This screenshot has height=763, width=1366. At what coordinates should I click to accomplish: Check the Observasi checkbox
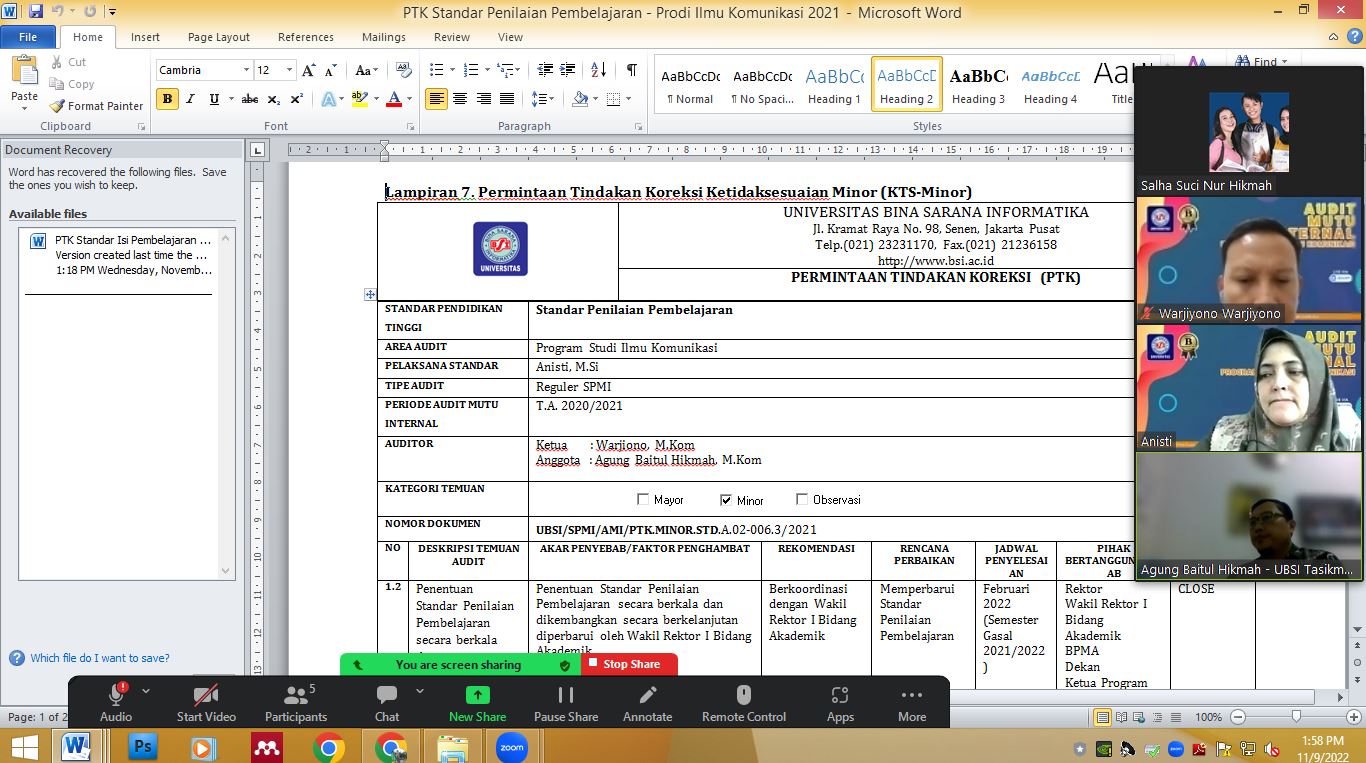(x=802, y=499)
